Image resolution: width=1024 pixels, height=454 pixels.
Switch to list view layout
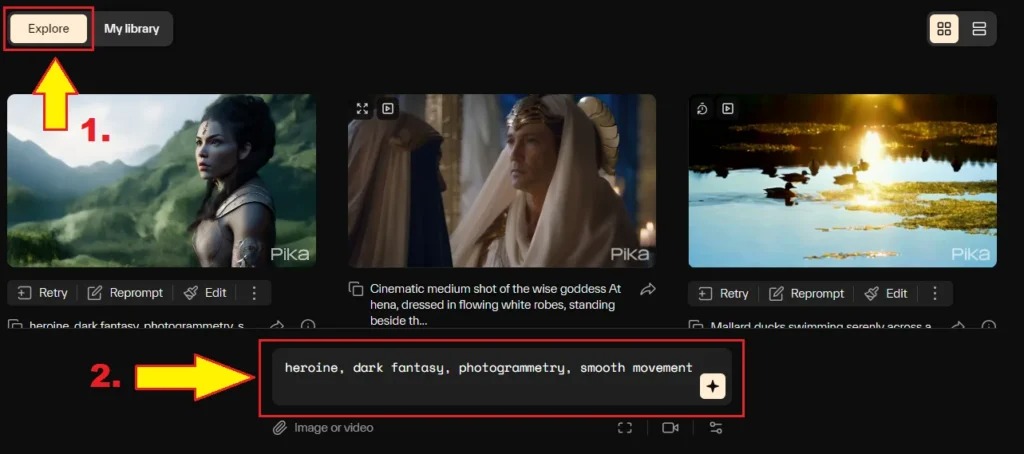979,29
